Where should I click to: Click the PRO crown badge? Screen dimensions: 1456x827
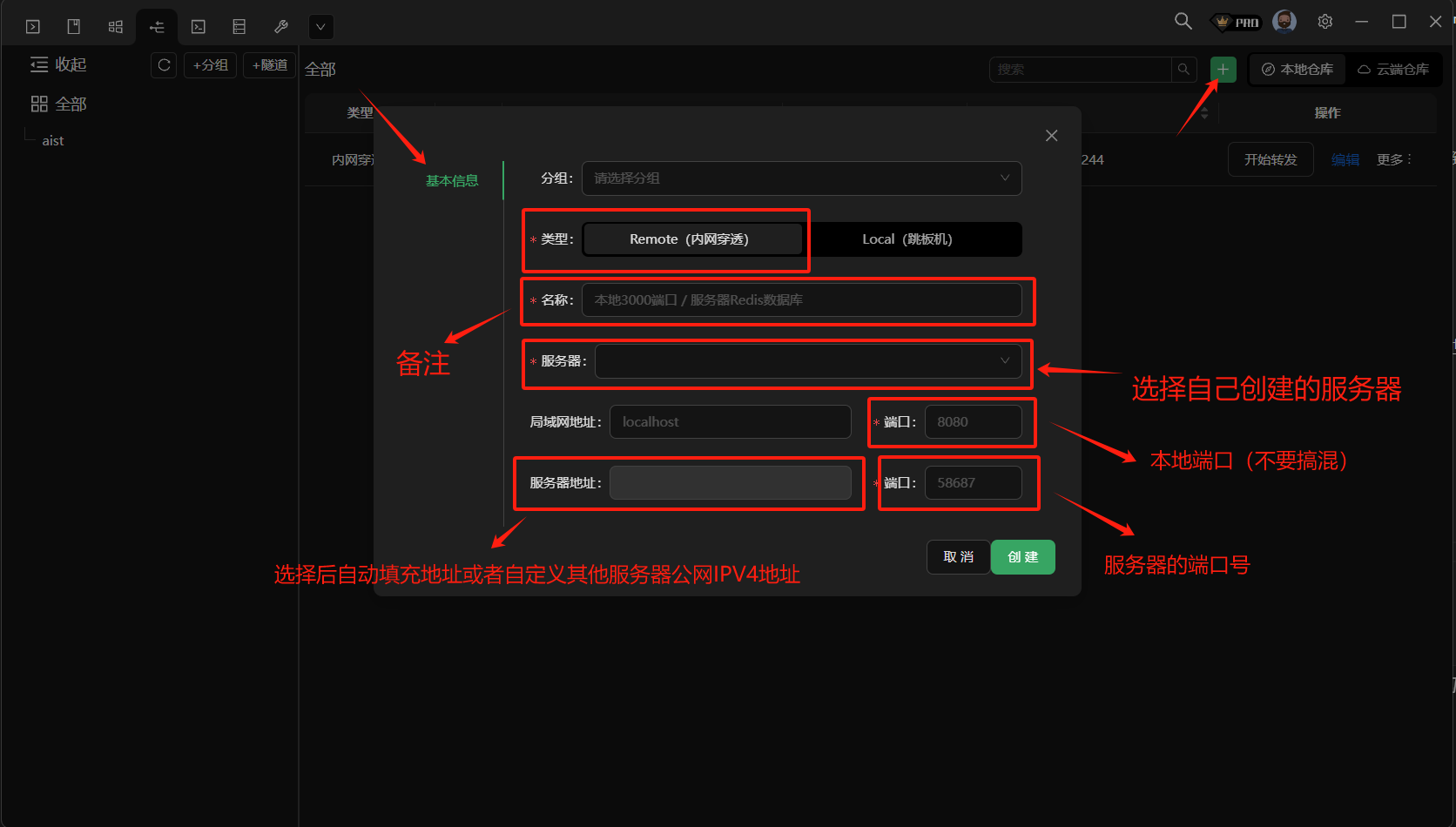point(1237,23)
